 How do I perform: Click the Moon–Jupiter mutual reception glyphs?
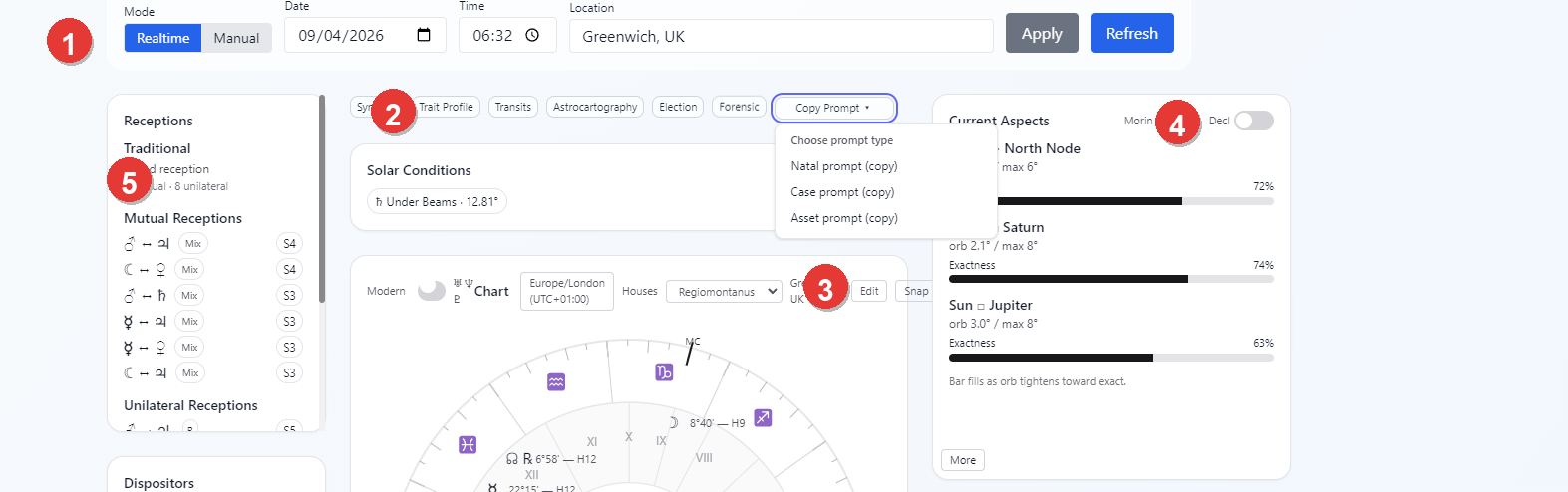click(145, 373)
